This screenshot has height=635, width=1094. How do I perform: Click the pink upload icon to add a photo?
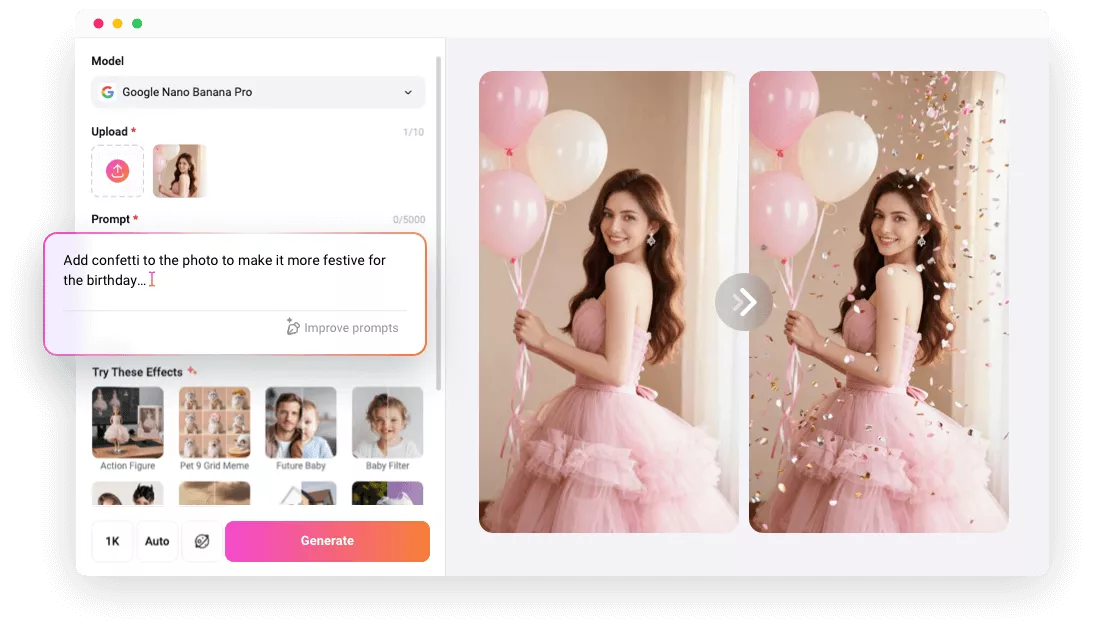[117, 170]
